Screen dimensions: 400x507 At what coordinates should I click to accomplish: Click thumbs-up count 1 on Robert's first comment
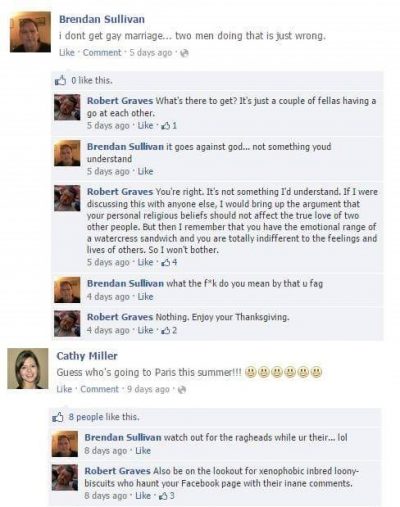pos(169,126)
